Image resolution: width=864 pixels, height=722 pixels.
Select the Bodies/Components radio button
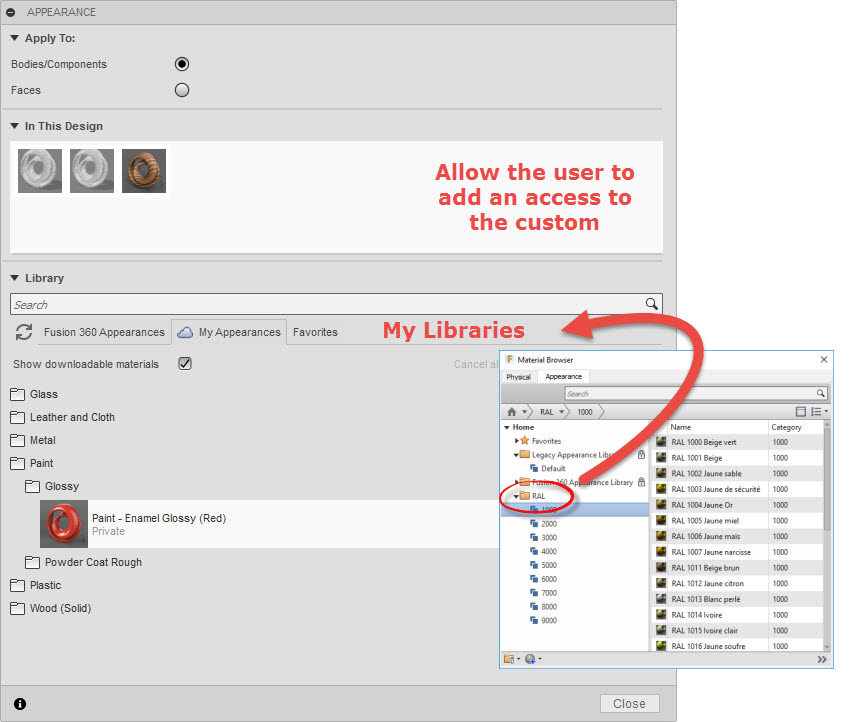182,64
